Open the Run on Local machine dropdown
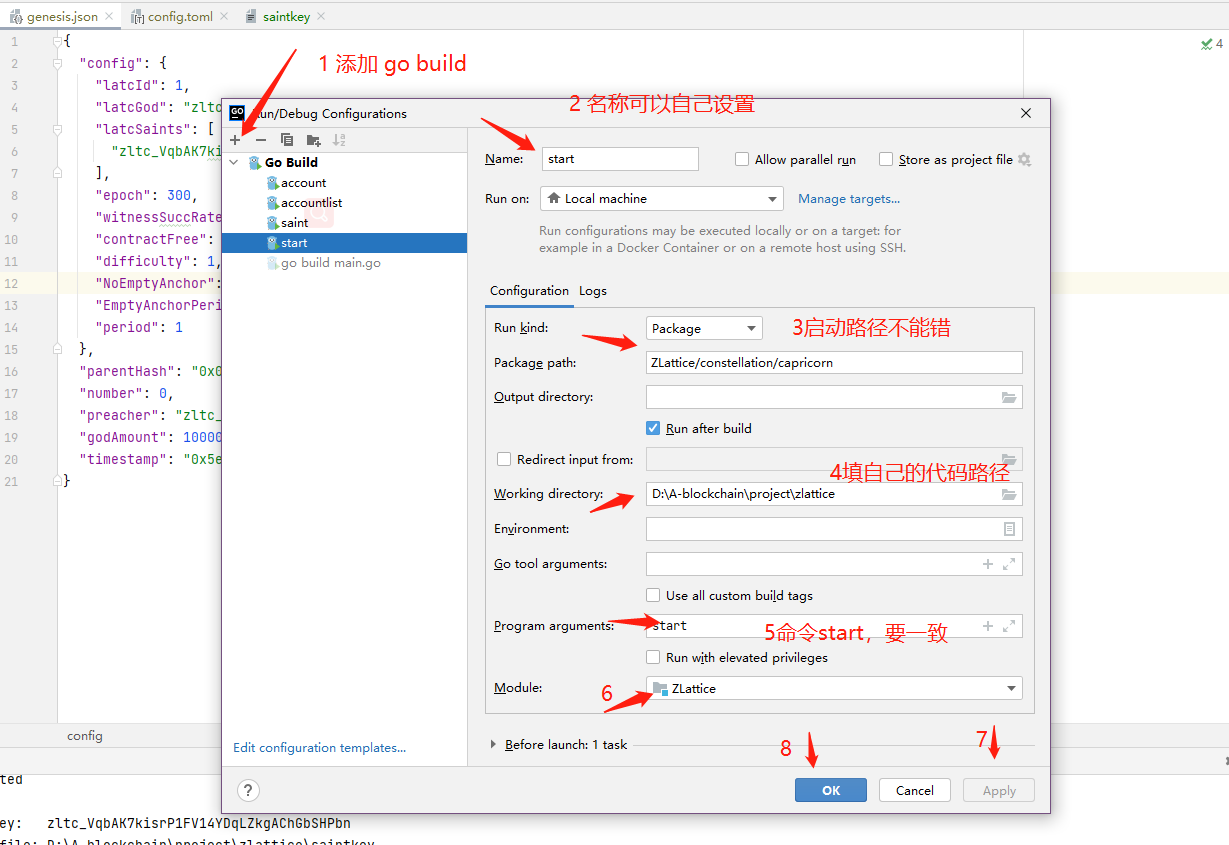1229x845 pixels. tap(661, 199)
